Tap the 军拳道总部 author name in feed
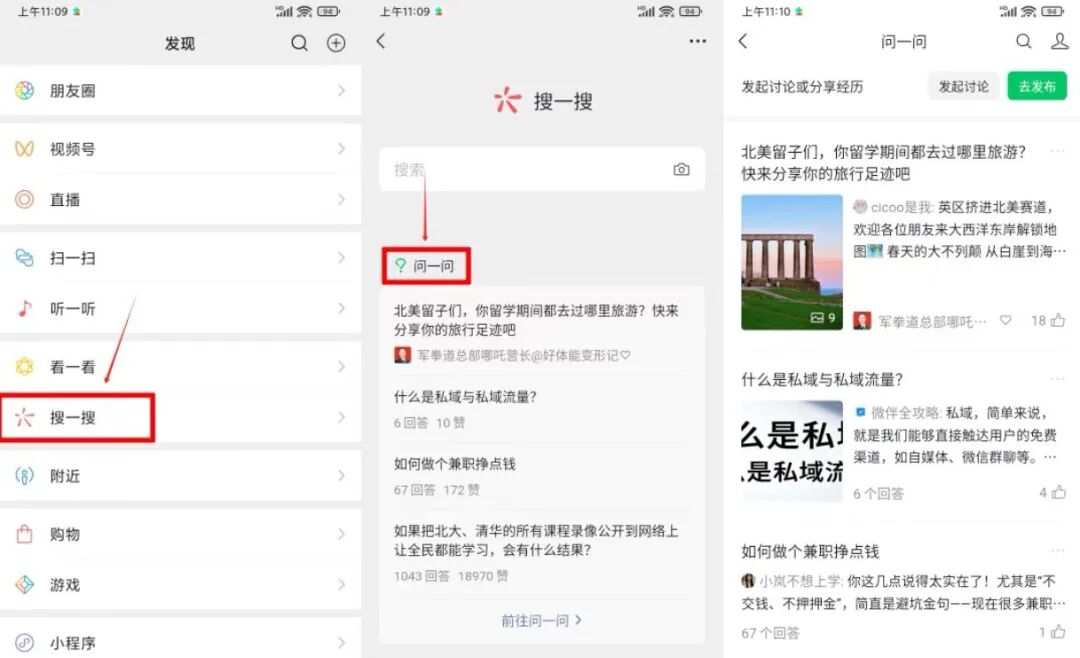This screenshot has height=658, width=1080. point(932,321)
